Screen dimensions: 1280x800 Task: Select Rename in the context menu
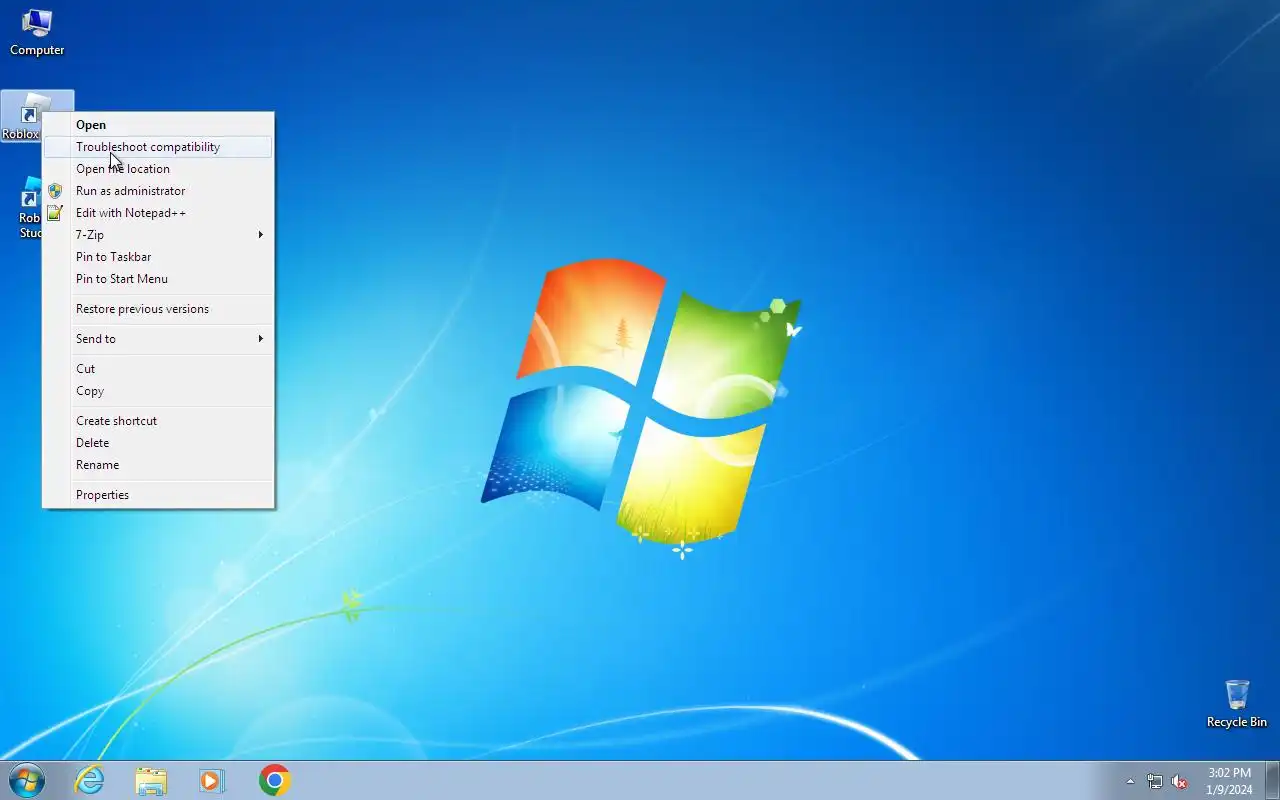[158, 465]
